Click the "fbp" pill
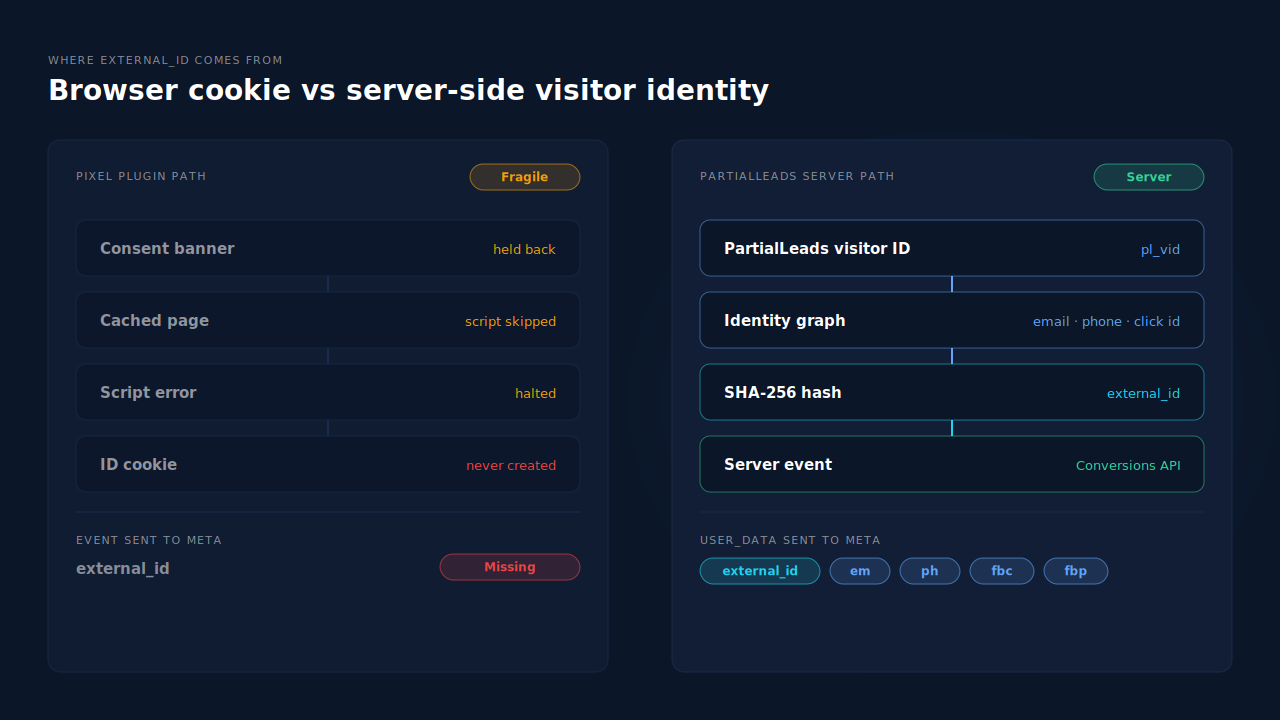This screenshot has width=1280, height=720. coord(1076,571)
